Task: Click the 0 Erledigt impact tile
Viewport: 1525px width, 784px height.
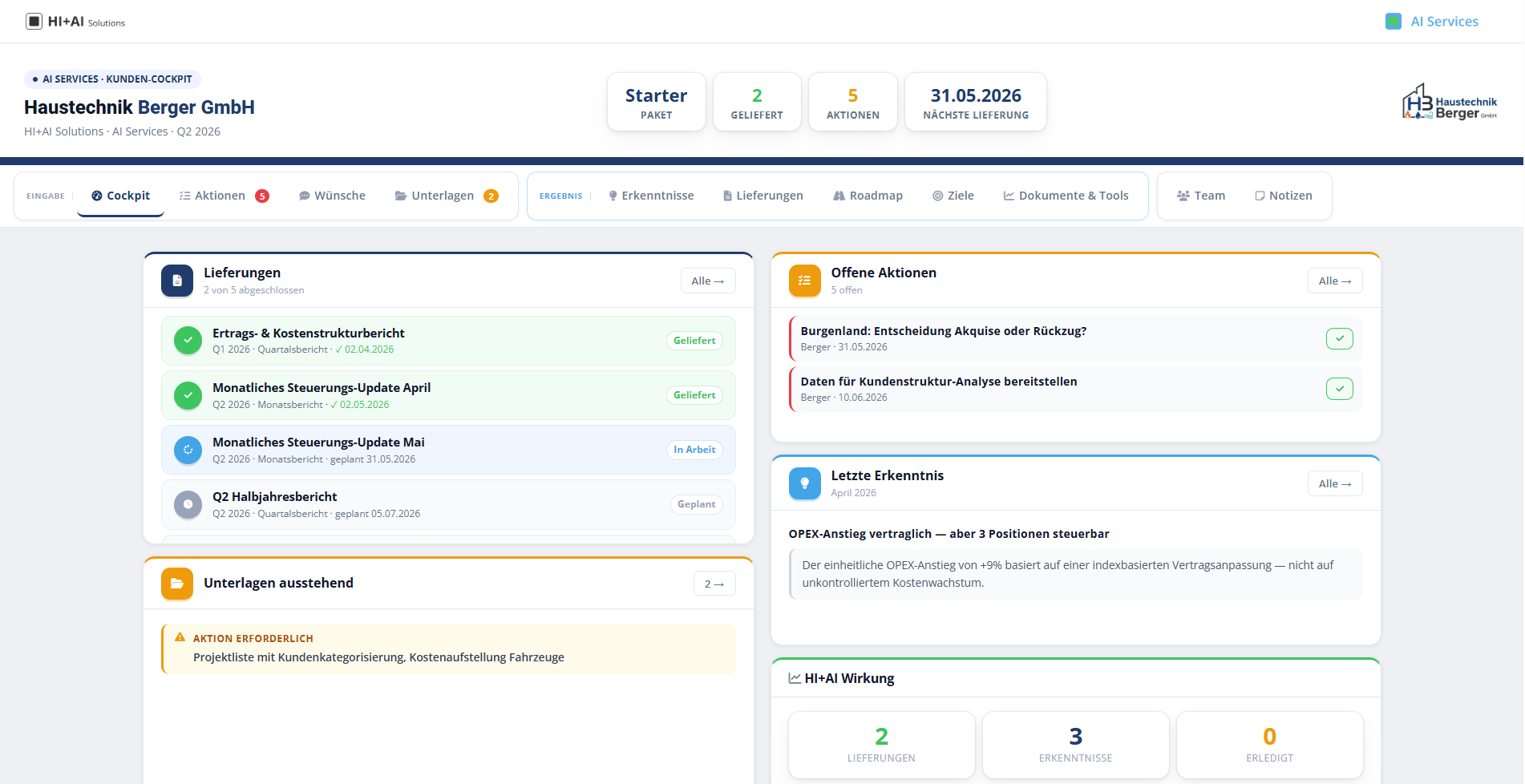Action: pyautogui.click(x=1270, y=745)
